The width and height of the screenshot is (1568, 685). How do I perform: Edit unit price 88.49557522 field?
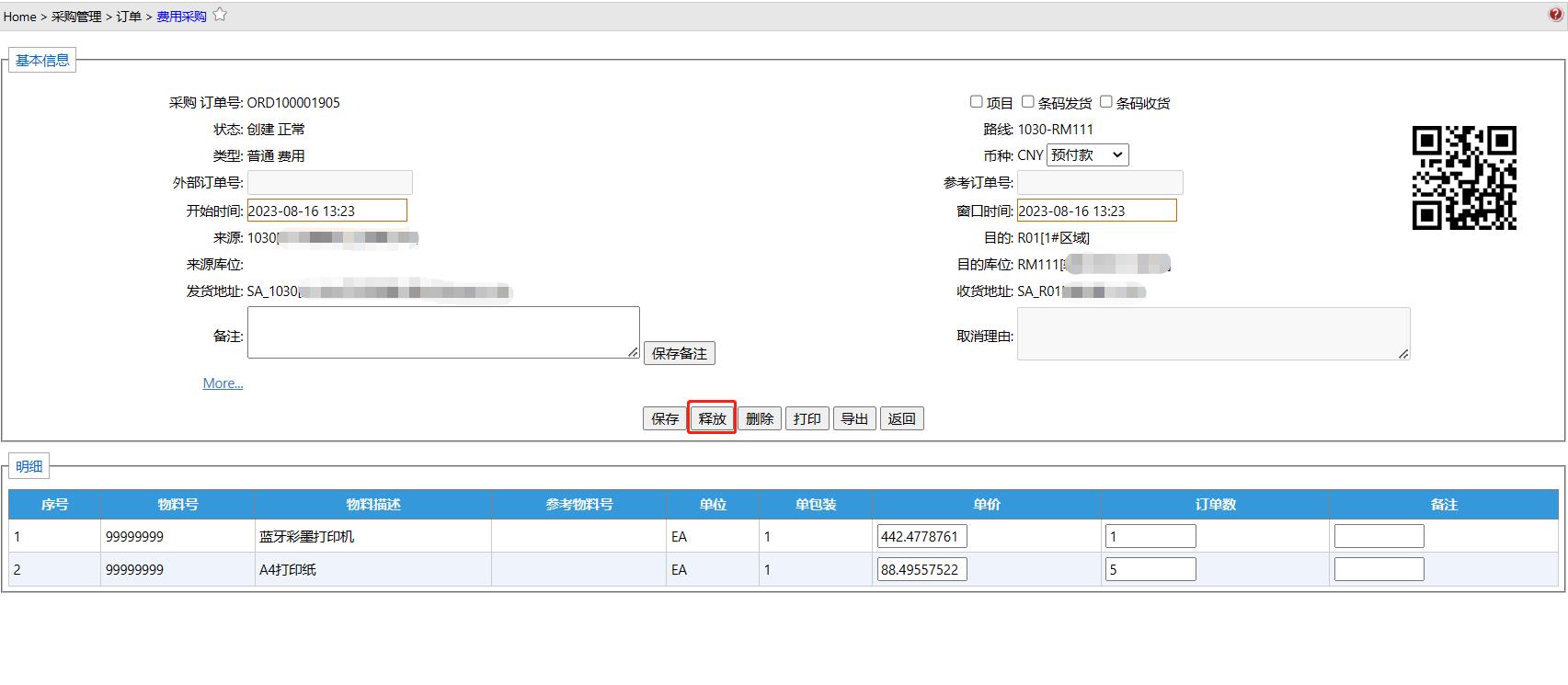pyautogui.click(x=922, y=569)
